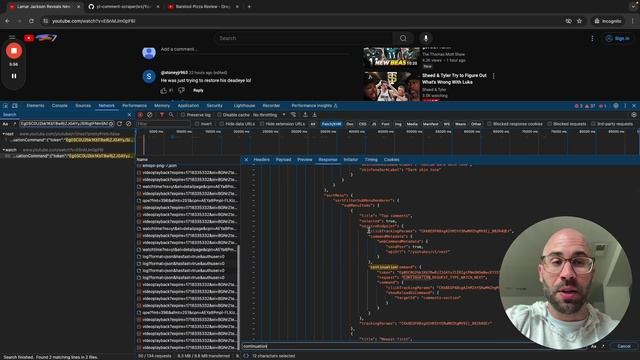The height and width of the screenshot is (360, 640).
Task: Pause the screen recording
Action: 14,76
